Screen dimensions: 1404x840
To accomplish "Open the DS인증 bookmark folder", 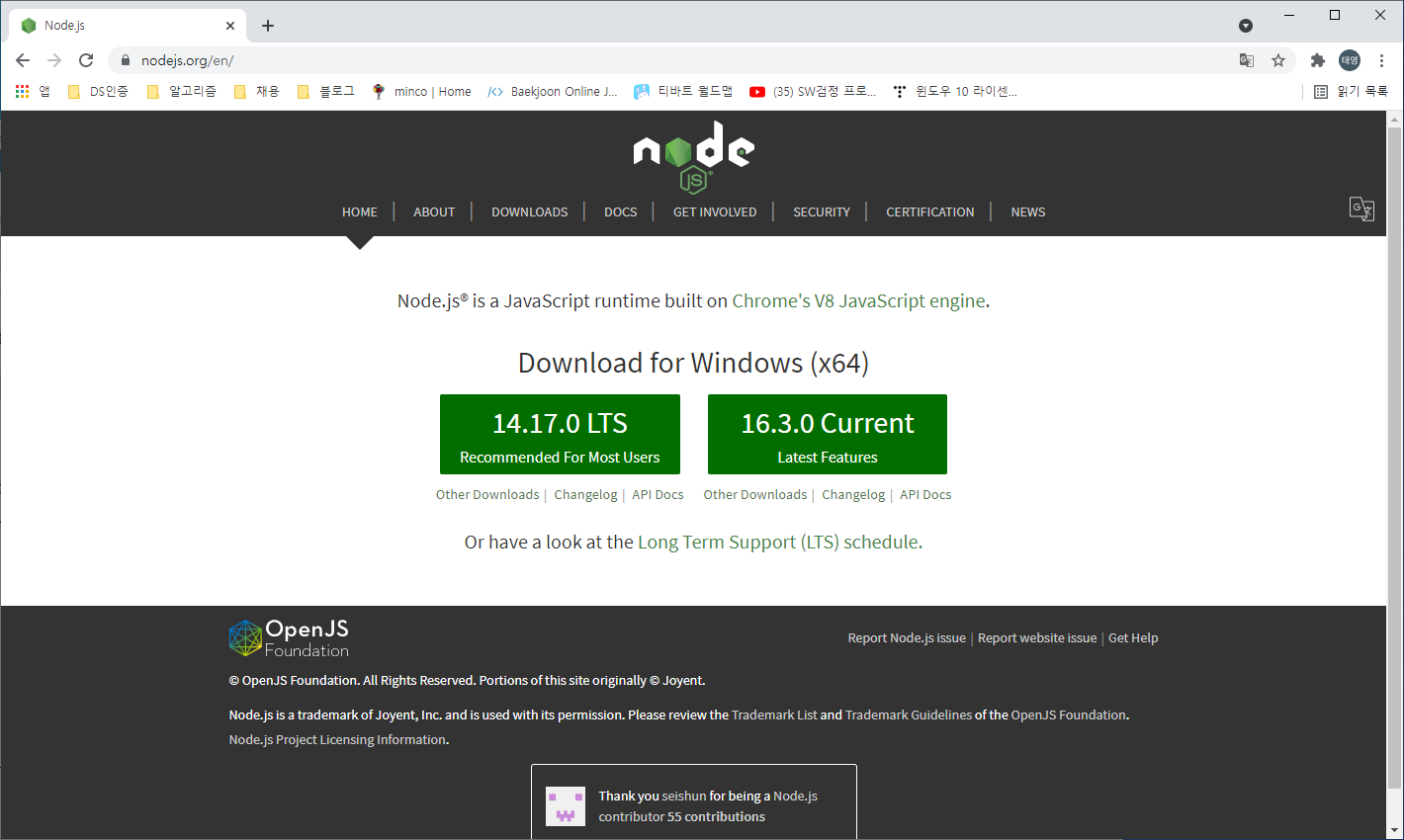I will coord(98,91).
